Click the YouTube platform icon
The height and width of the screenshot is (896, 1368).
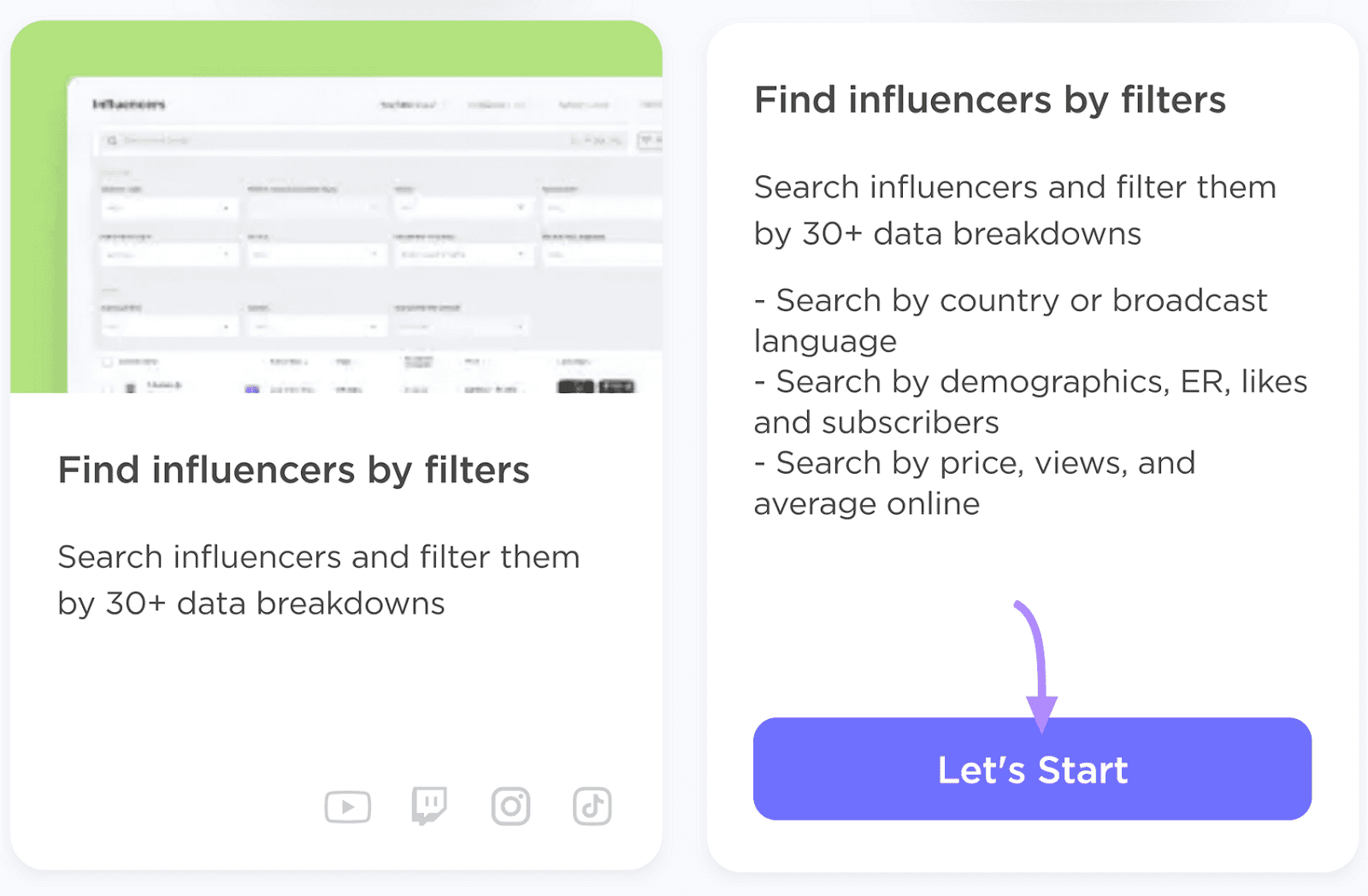348,805
